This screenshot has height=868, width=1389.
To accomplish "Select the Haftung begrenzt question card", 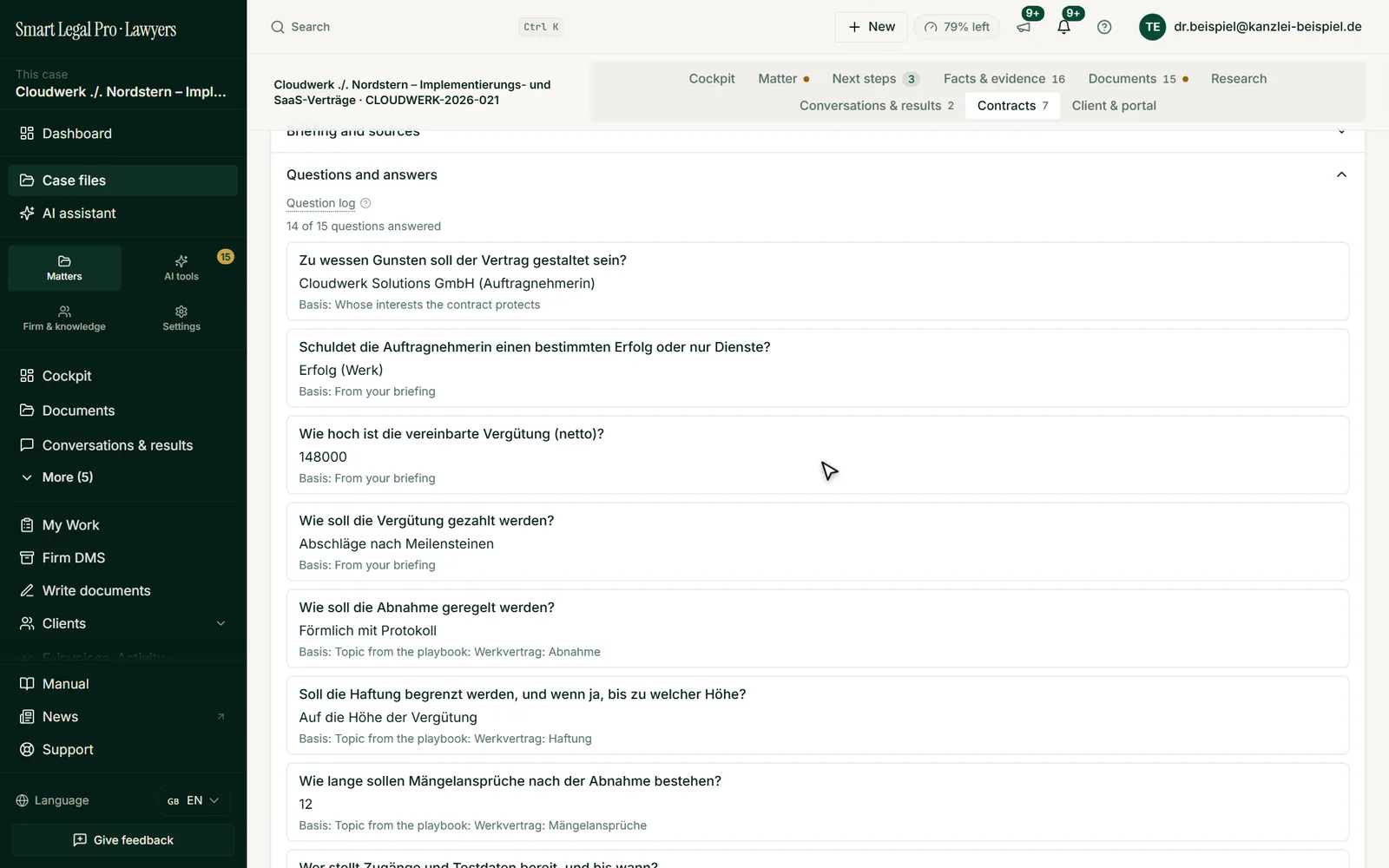I will [818, 715].
